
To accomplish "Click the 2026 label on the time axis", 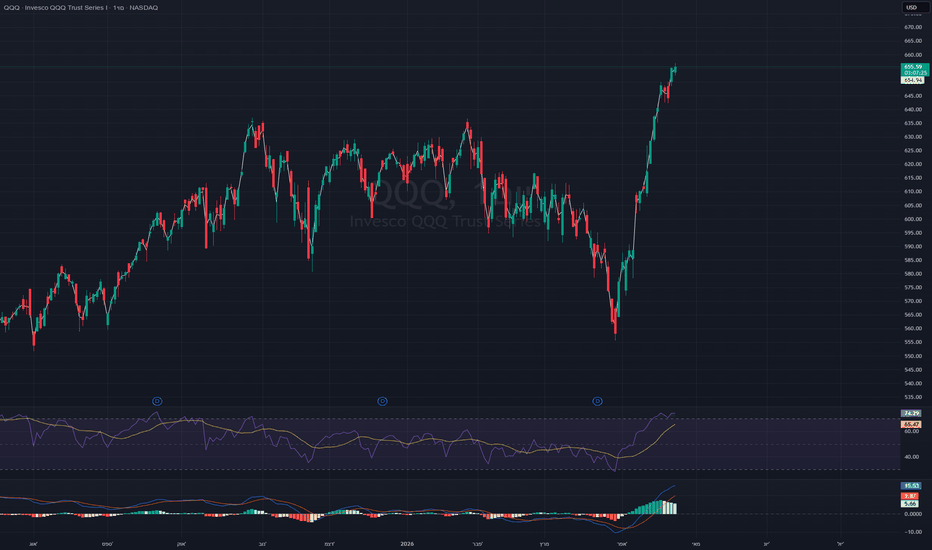I will 407,544.
